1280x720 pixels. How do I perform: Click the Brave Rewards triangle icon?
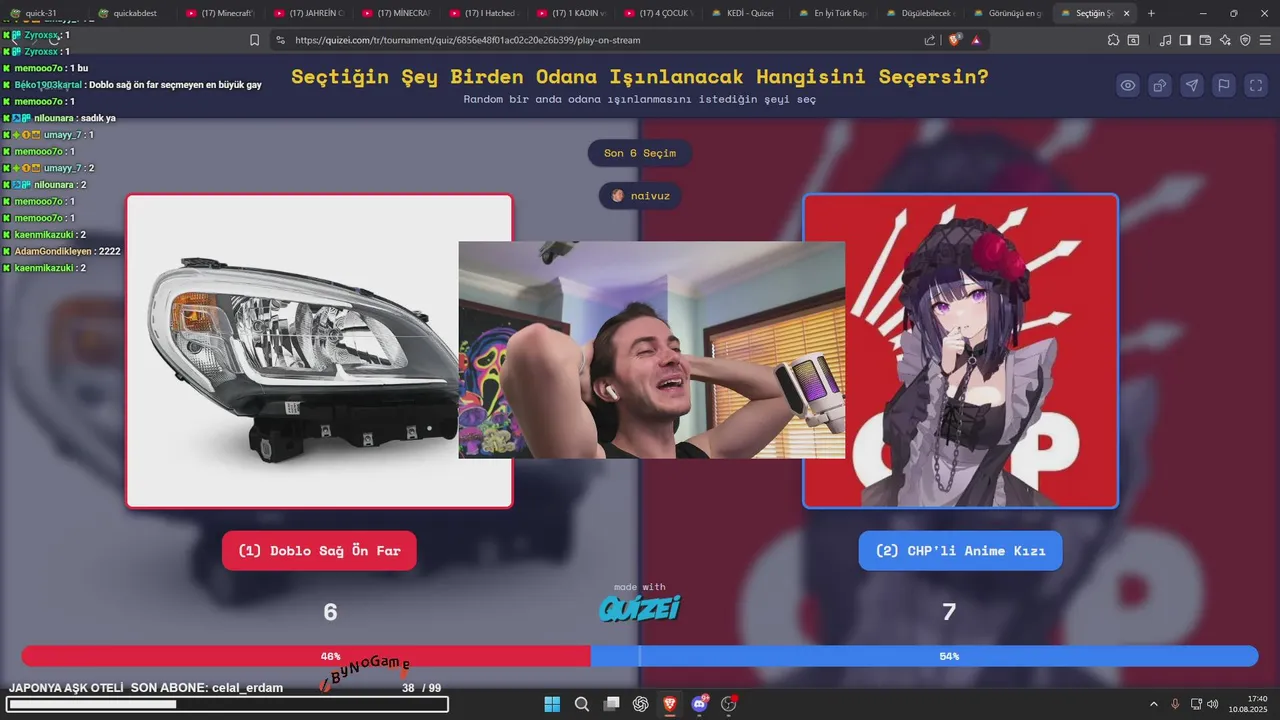(x=975, y=40)
